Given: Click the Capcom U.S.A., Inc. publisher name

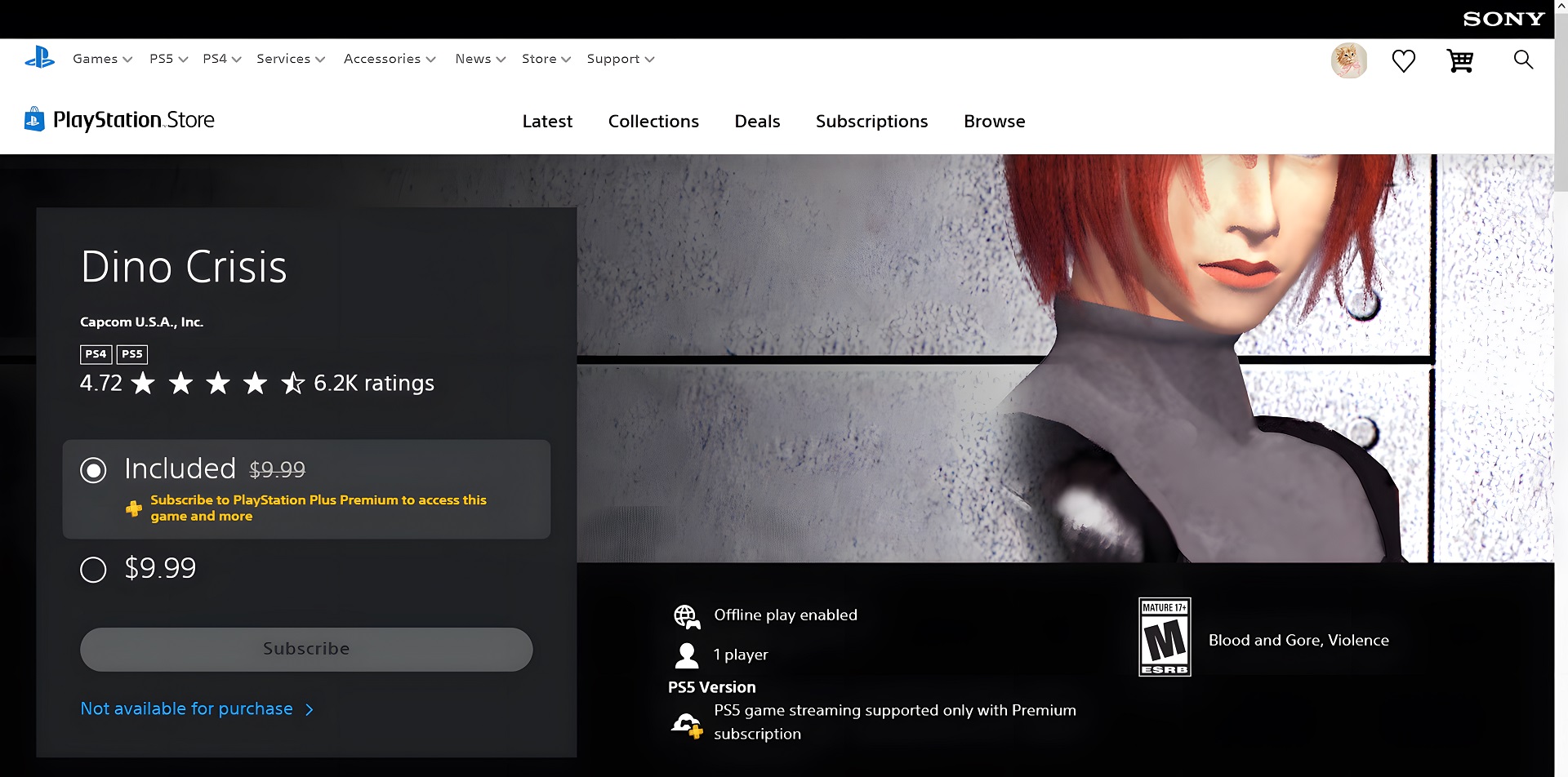Looking at the screenshot, I should click(x=141, y=322).
